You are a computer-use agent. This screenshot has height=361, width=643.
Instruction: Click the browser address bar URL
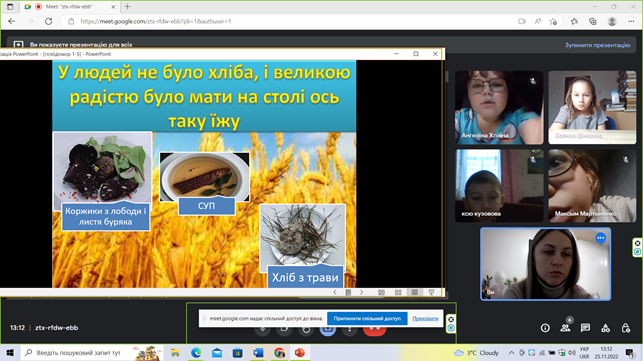click(156, 21)
